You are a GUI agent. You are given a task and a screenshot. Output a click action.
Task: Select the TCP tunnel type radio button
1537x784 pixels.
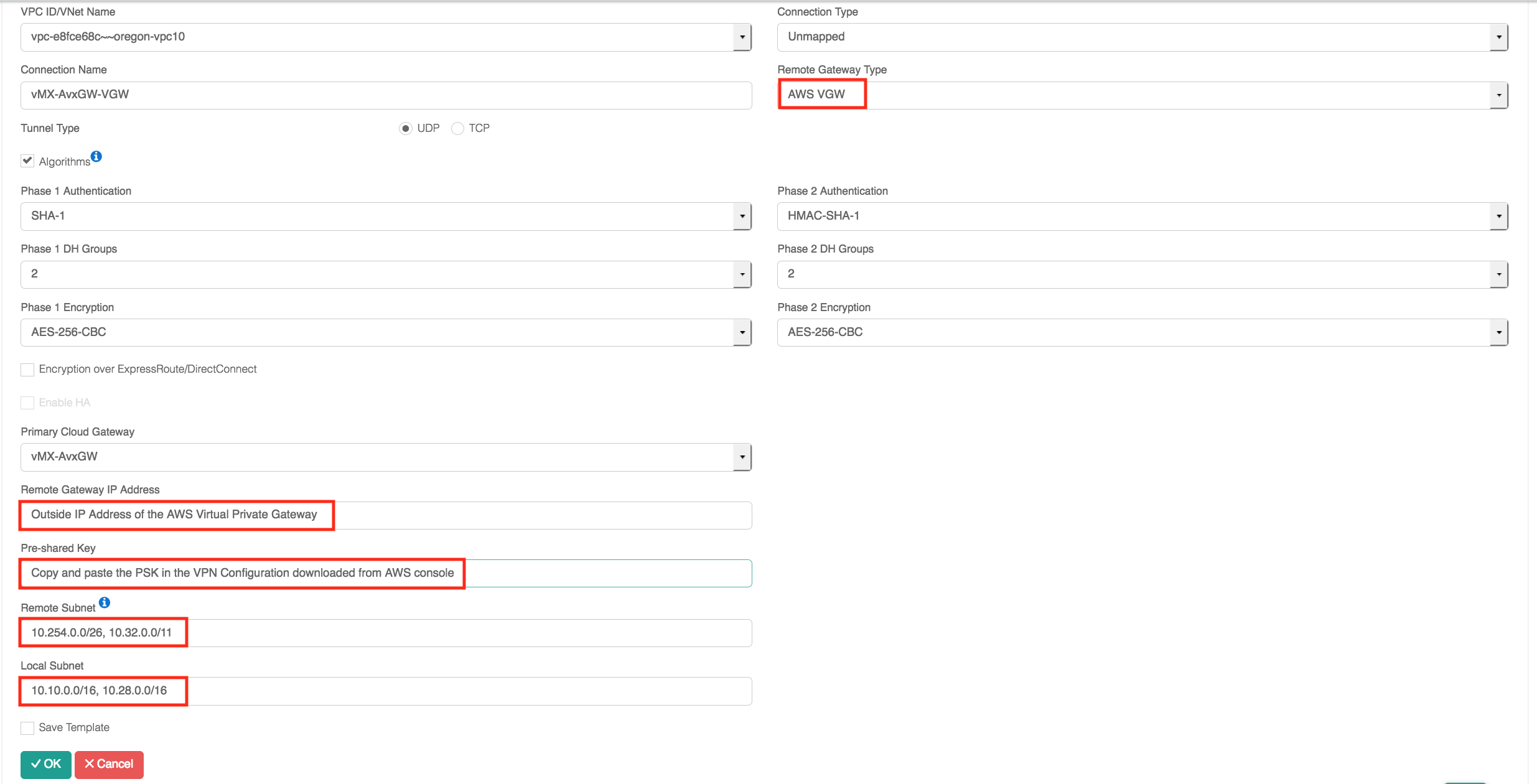coord(457,129)
